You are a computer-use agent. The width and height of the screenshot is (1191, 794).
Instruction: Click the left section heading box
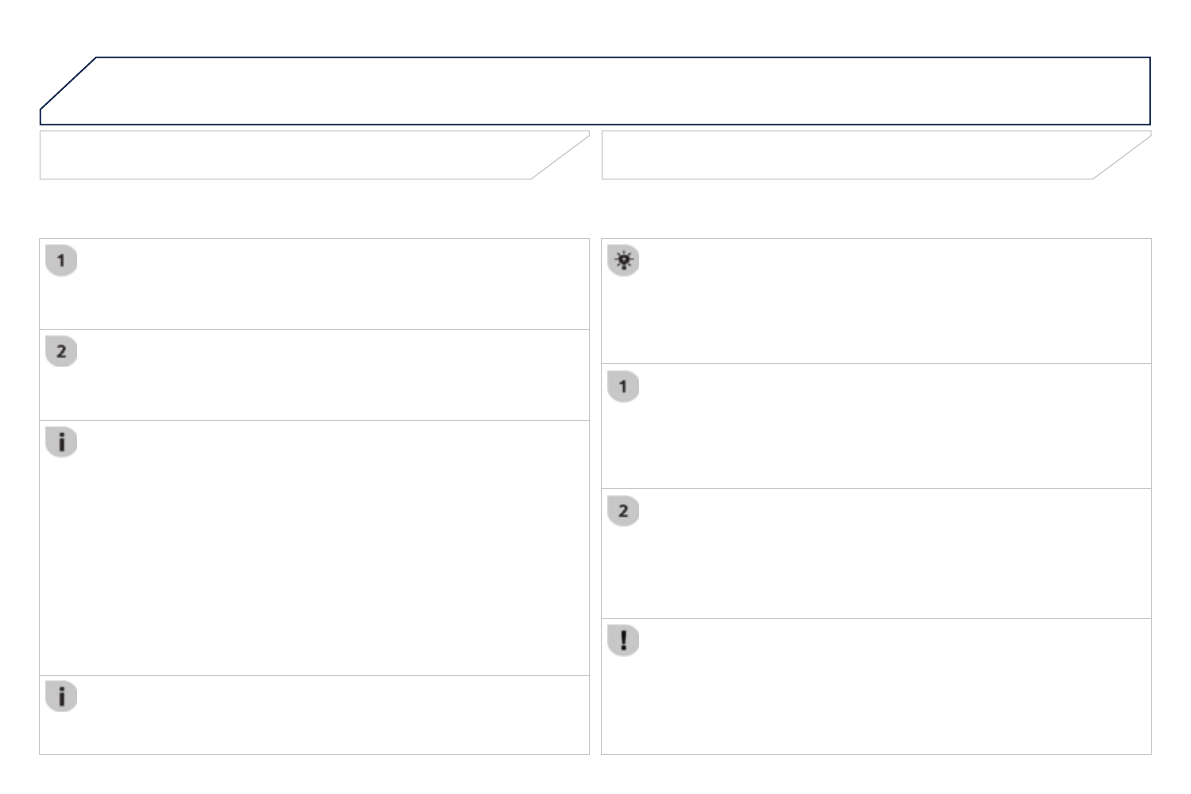pos(300,155)
